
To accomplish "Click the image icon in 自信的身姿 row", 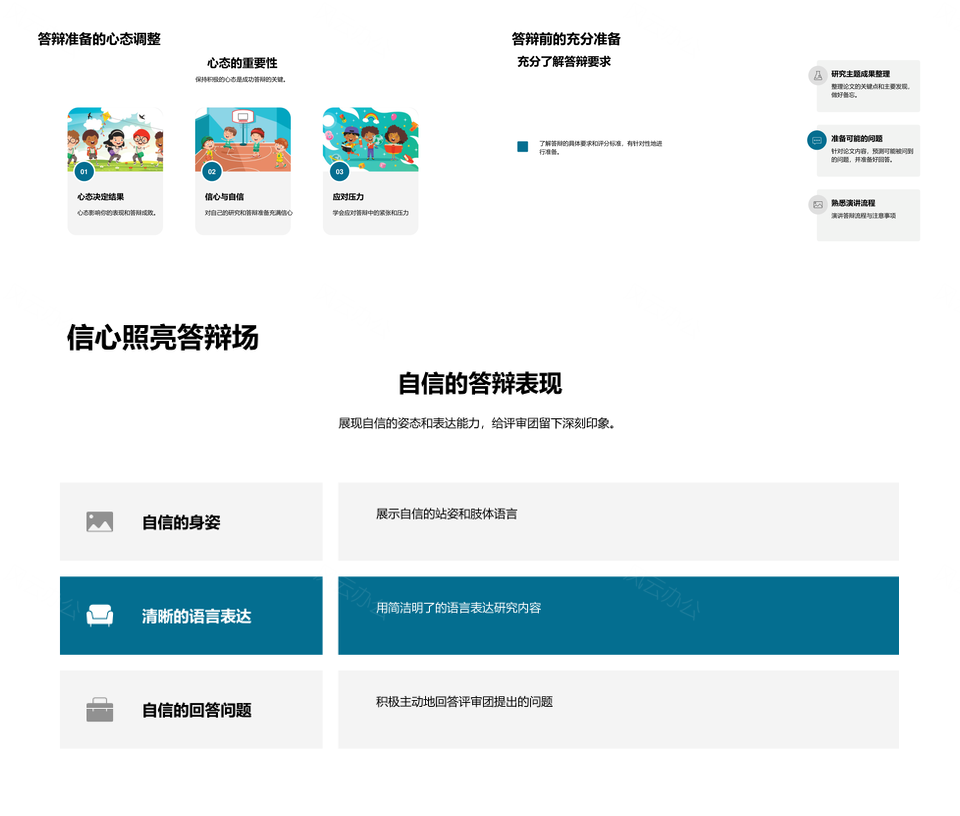I will tap(100, 522).
